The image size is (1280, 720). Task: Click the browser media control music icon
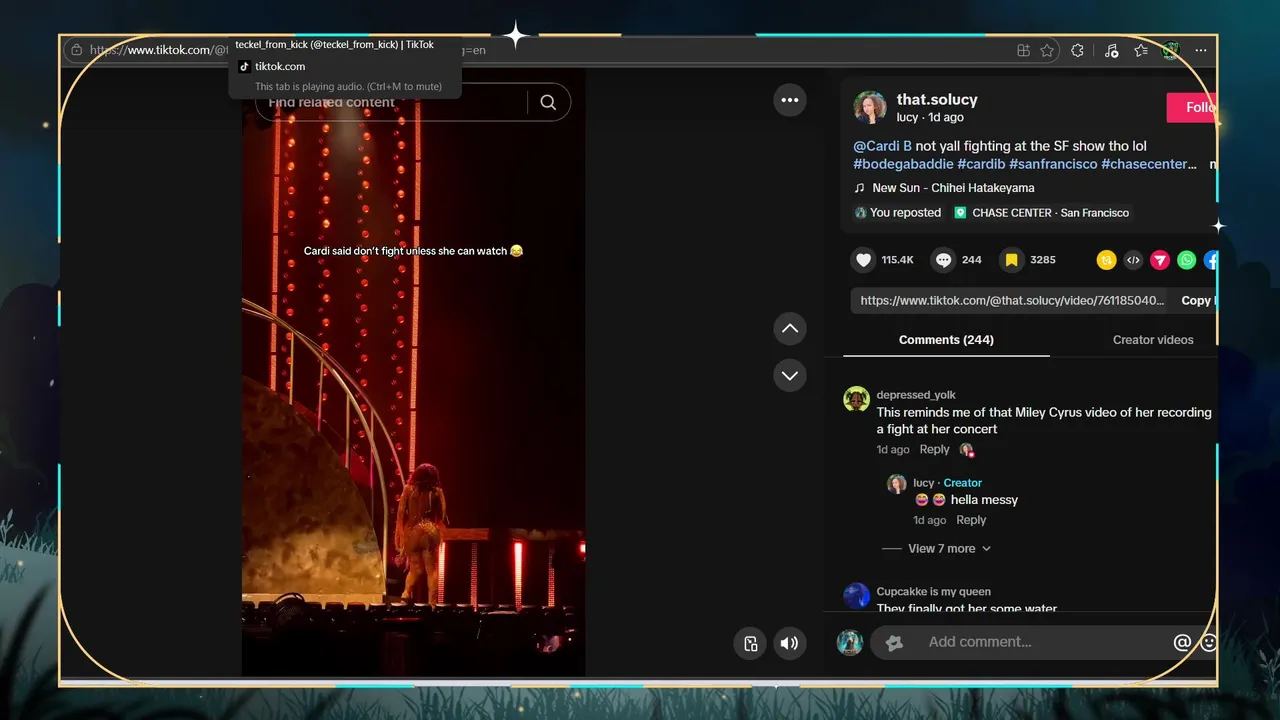1111,50
